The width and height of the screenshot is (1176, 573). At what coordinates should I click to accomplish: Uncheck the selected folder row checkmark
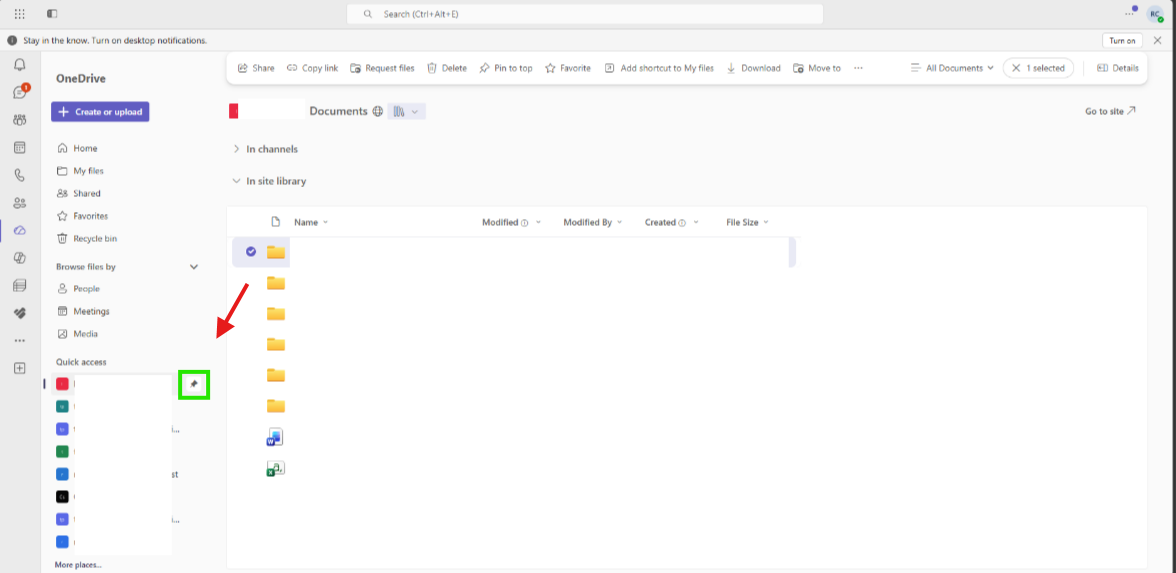point(251,252)
